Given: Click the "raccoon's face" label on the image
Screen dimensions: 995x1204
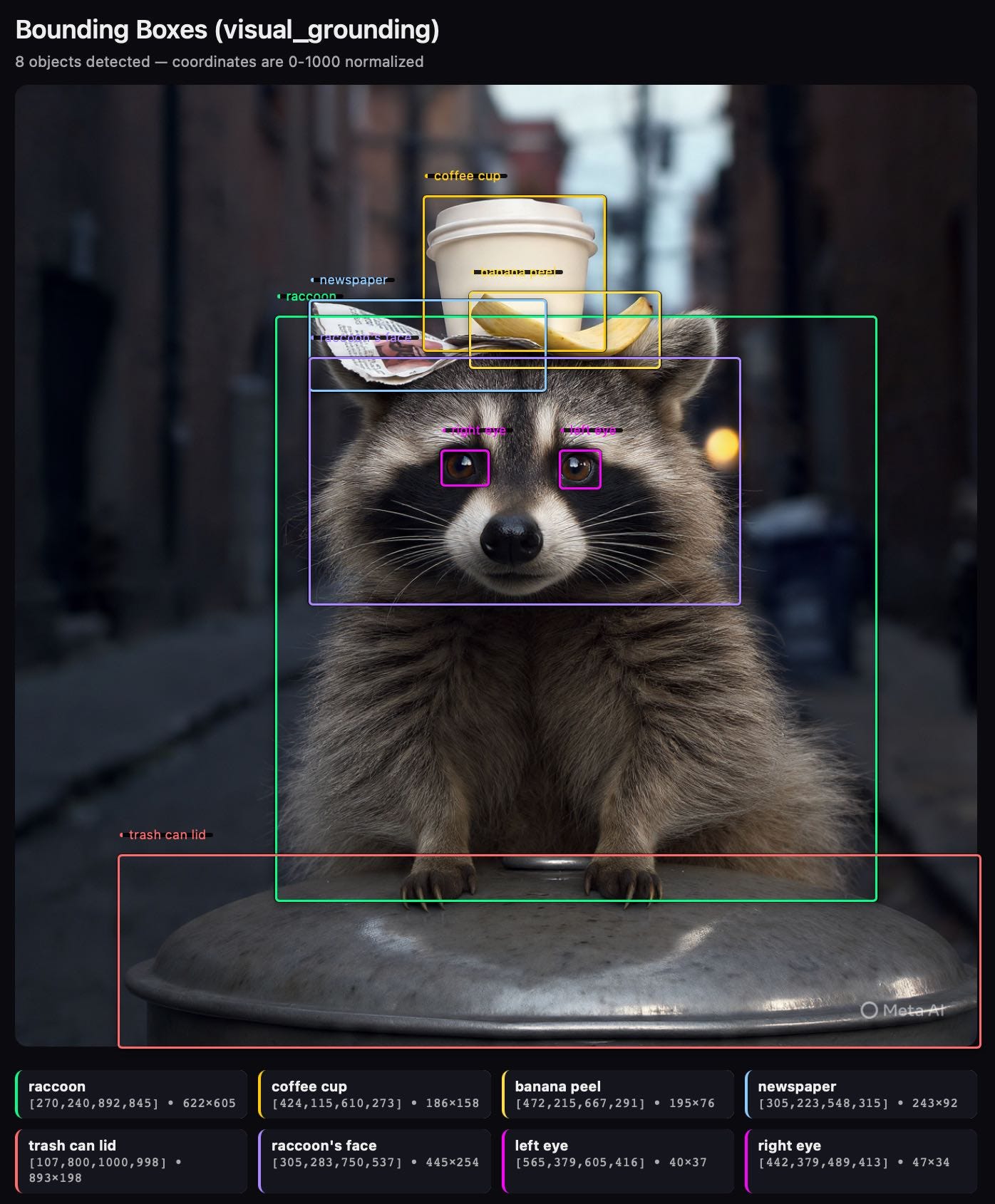Looking at the screenshot, I should (365, 338).
